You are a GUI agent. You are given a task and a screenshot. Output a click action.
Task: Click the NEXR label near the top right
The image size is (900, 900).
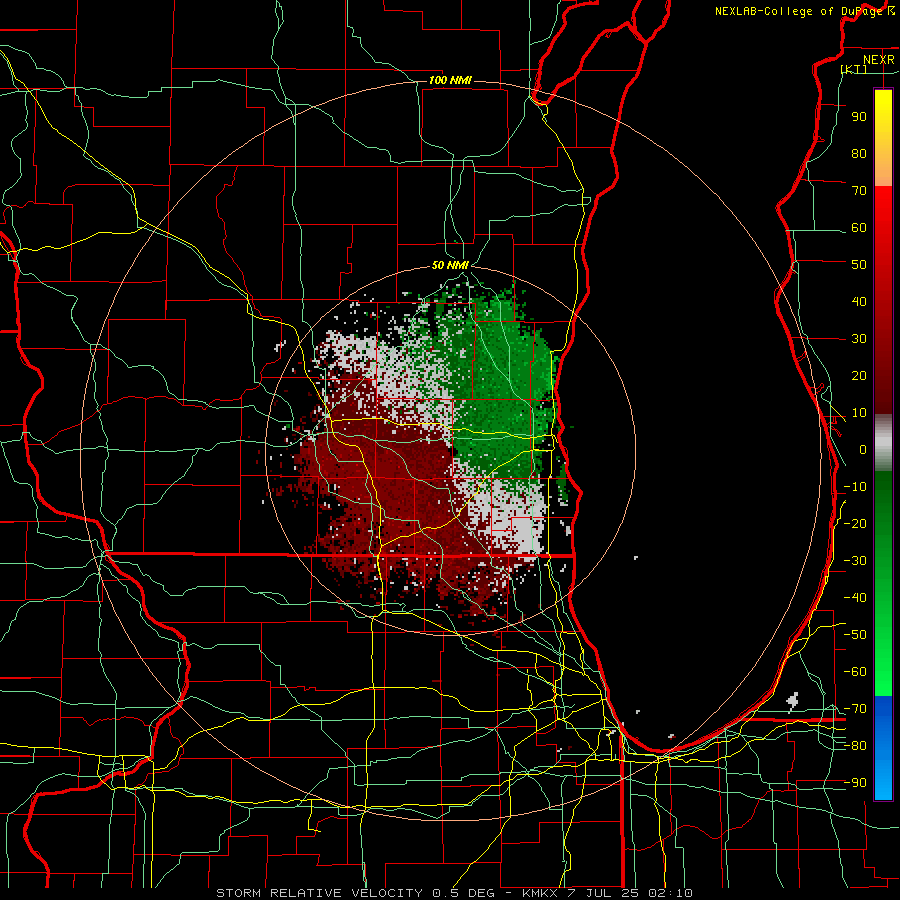879,60
